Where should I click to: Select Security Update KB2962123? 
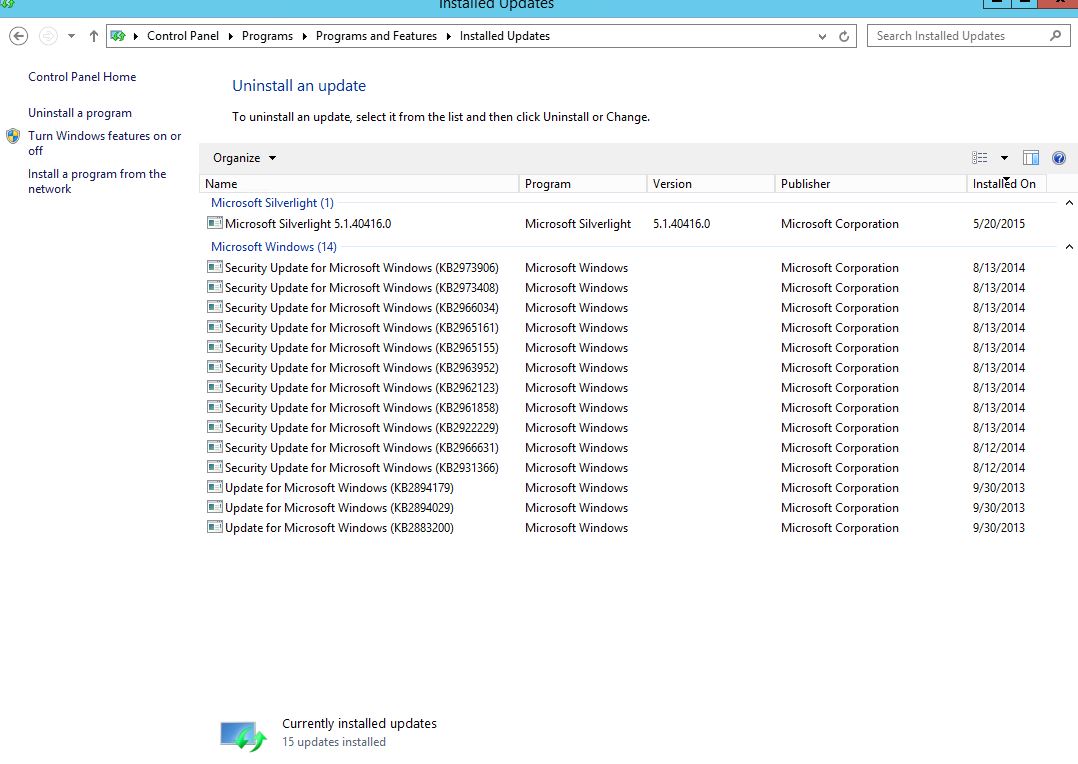point(362,387)
